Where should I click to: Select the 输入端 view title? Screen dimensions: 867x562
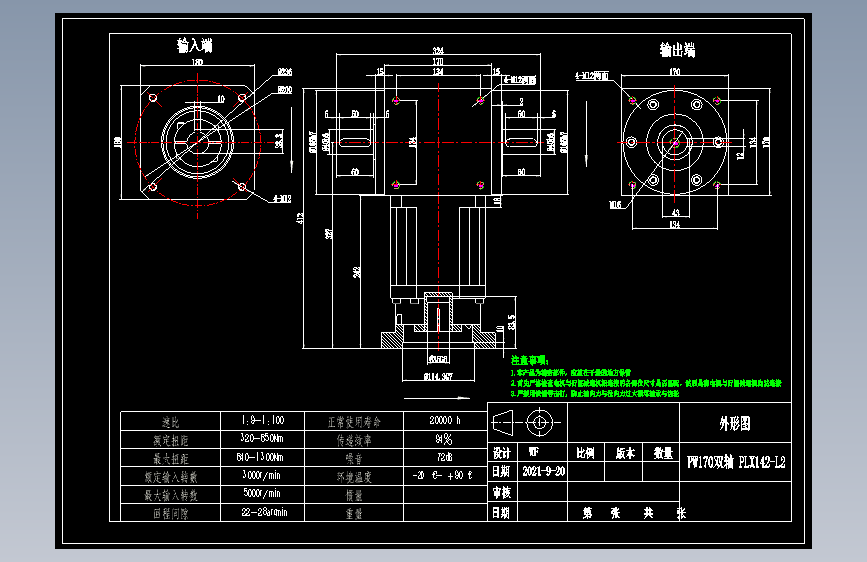[x=195, y=45]
